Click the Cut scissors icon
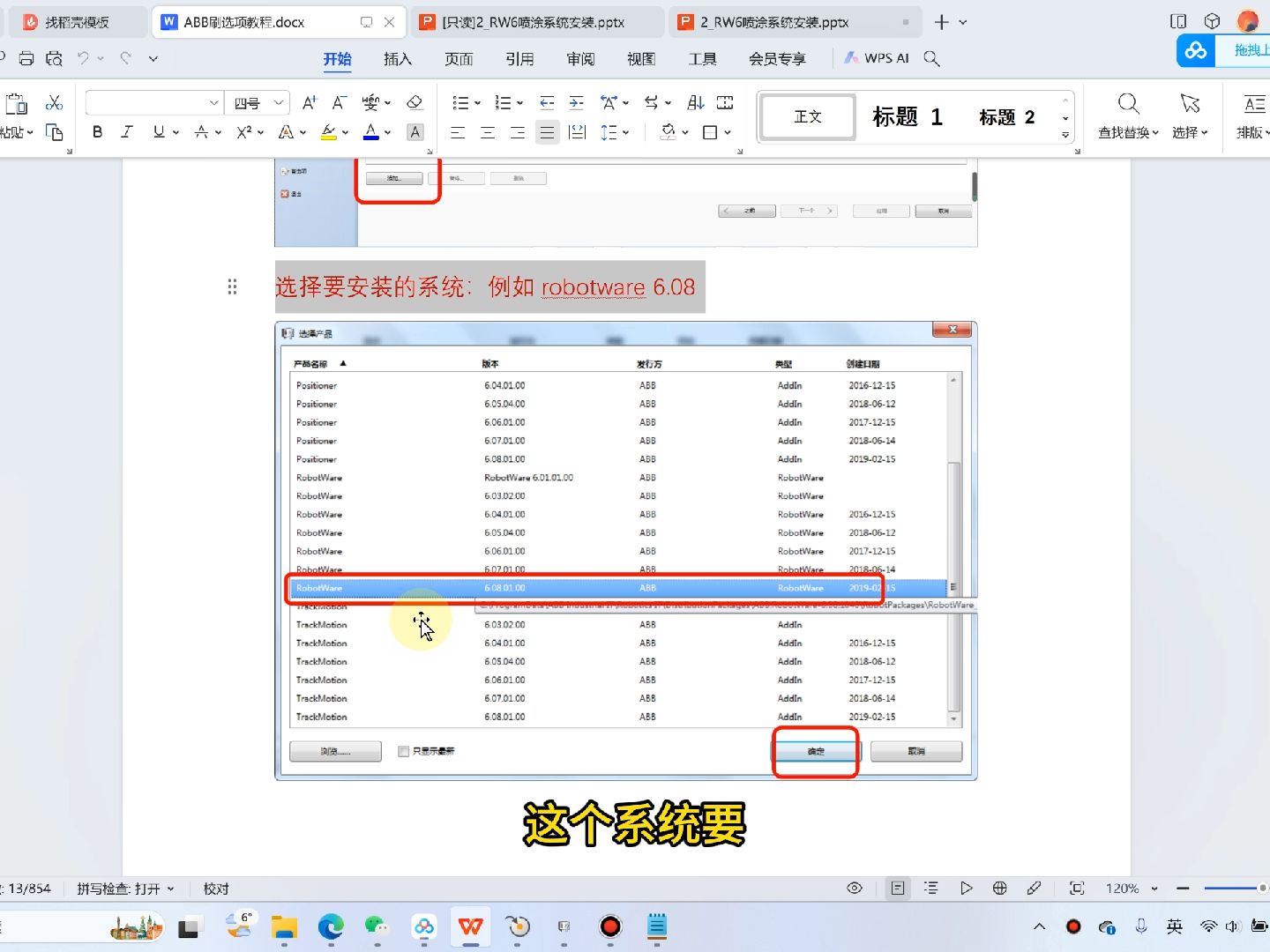This screenshot has height=952, width=1270. click(55, 103)
